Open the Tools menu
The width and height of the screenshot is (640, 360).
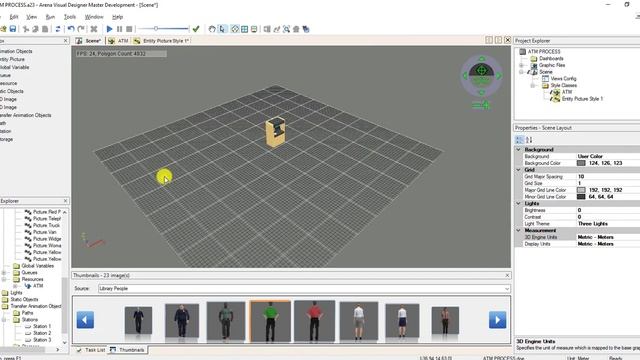pyautogui.click(x=70, y=17)
